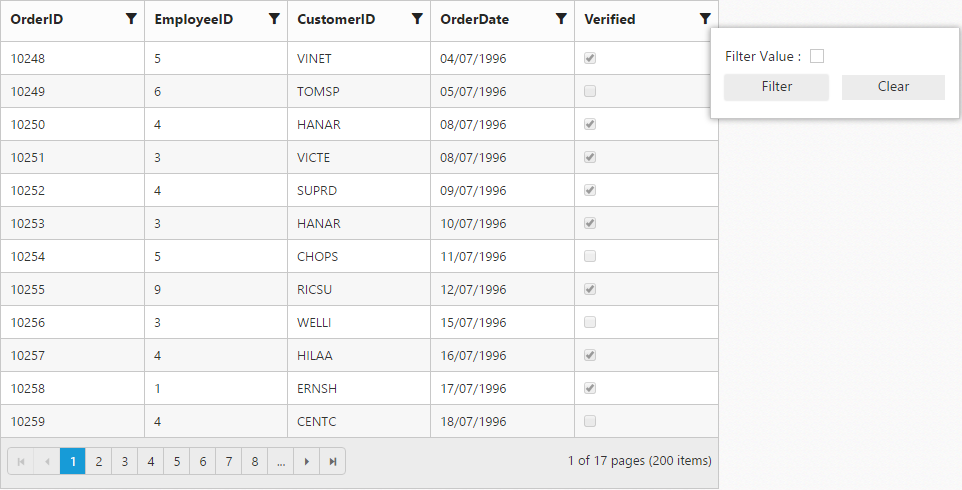Toggle the Filter Value checkbox

point(817,57)
